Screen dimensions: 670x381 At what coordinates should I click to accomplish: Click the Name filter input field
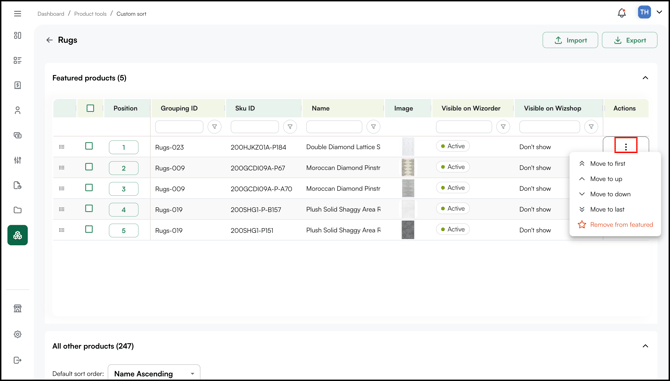[x=334, y=126]
